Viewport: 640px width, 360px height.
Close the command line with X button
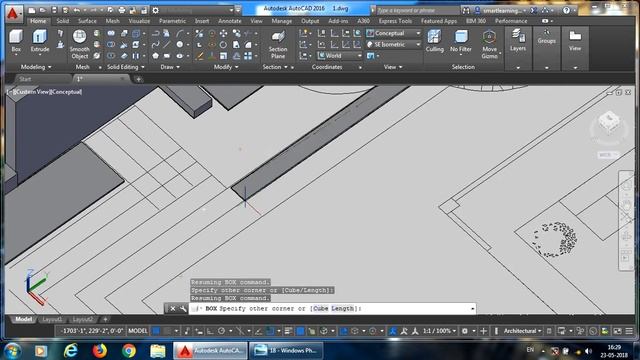[x=173, y=309]
